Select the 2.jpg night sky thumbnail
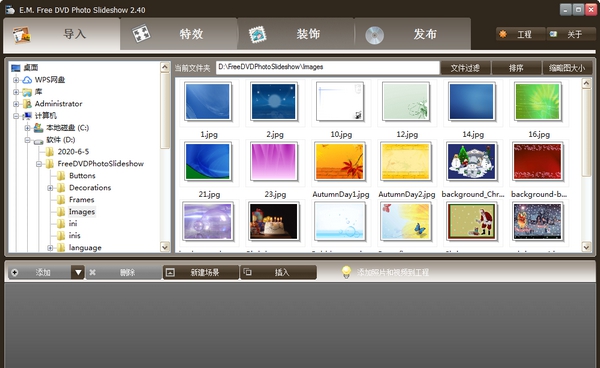Image resolution: width=600 pixels, height=368 pixels. [x=274, y=102]
